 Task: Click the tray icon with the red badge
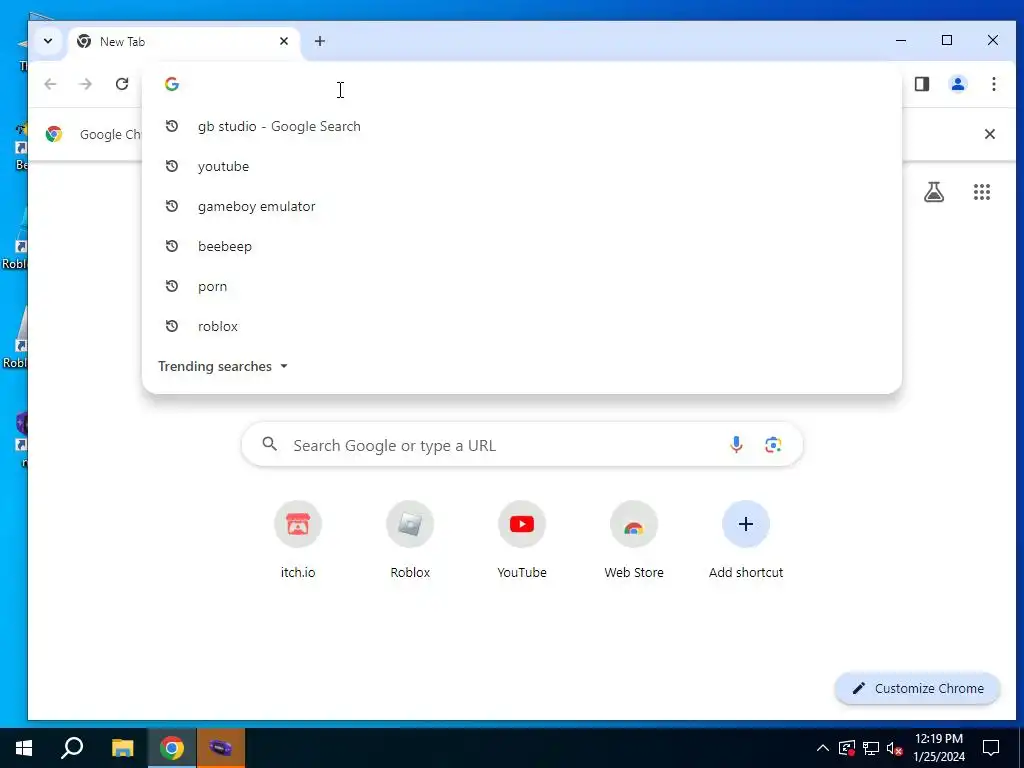point(847,748)
